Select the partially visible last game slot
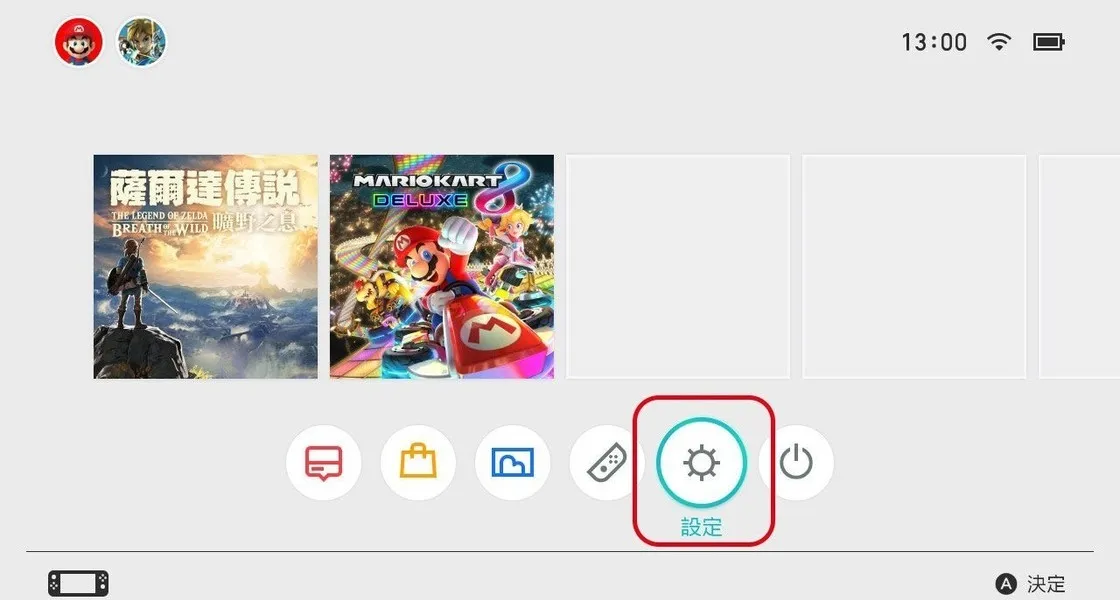Viewport: 1120px width, 600px height. click(x=1079, y=266)
